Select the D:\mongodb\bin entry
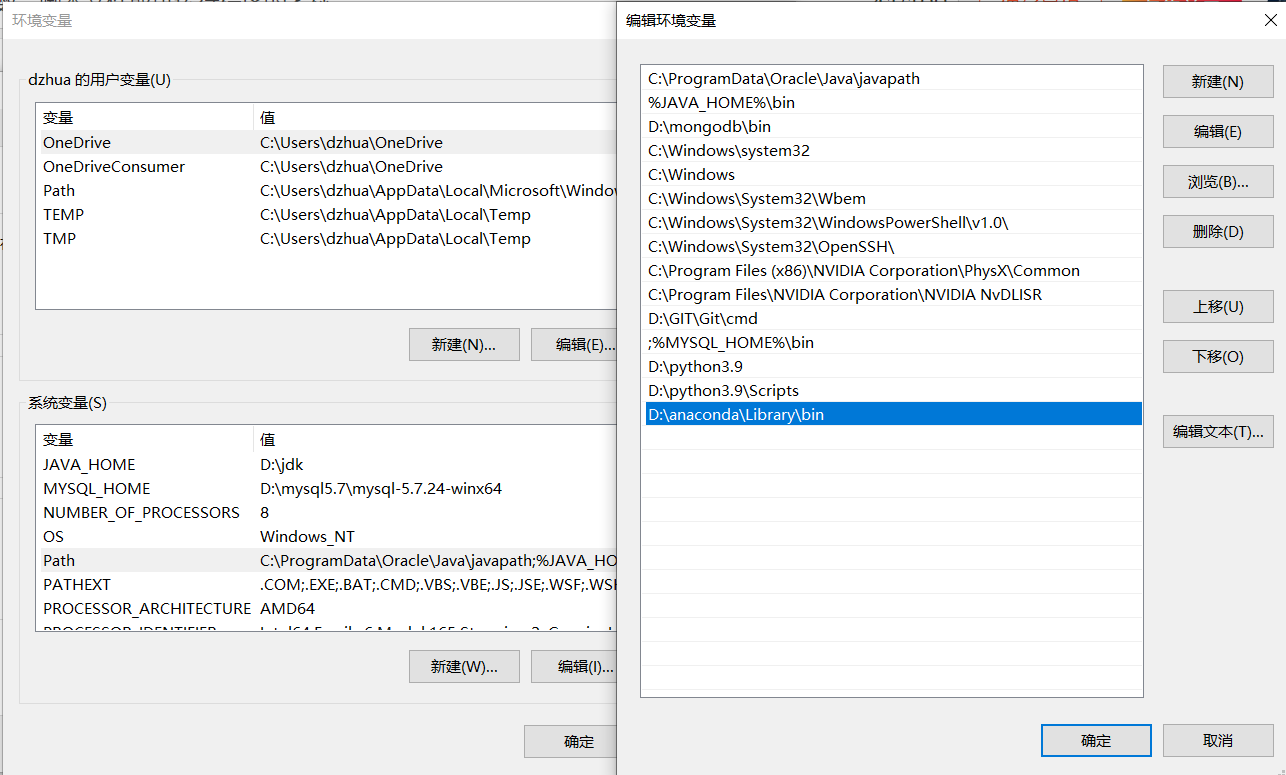This screenshot has height=775, width=1286. click(893, 126)
